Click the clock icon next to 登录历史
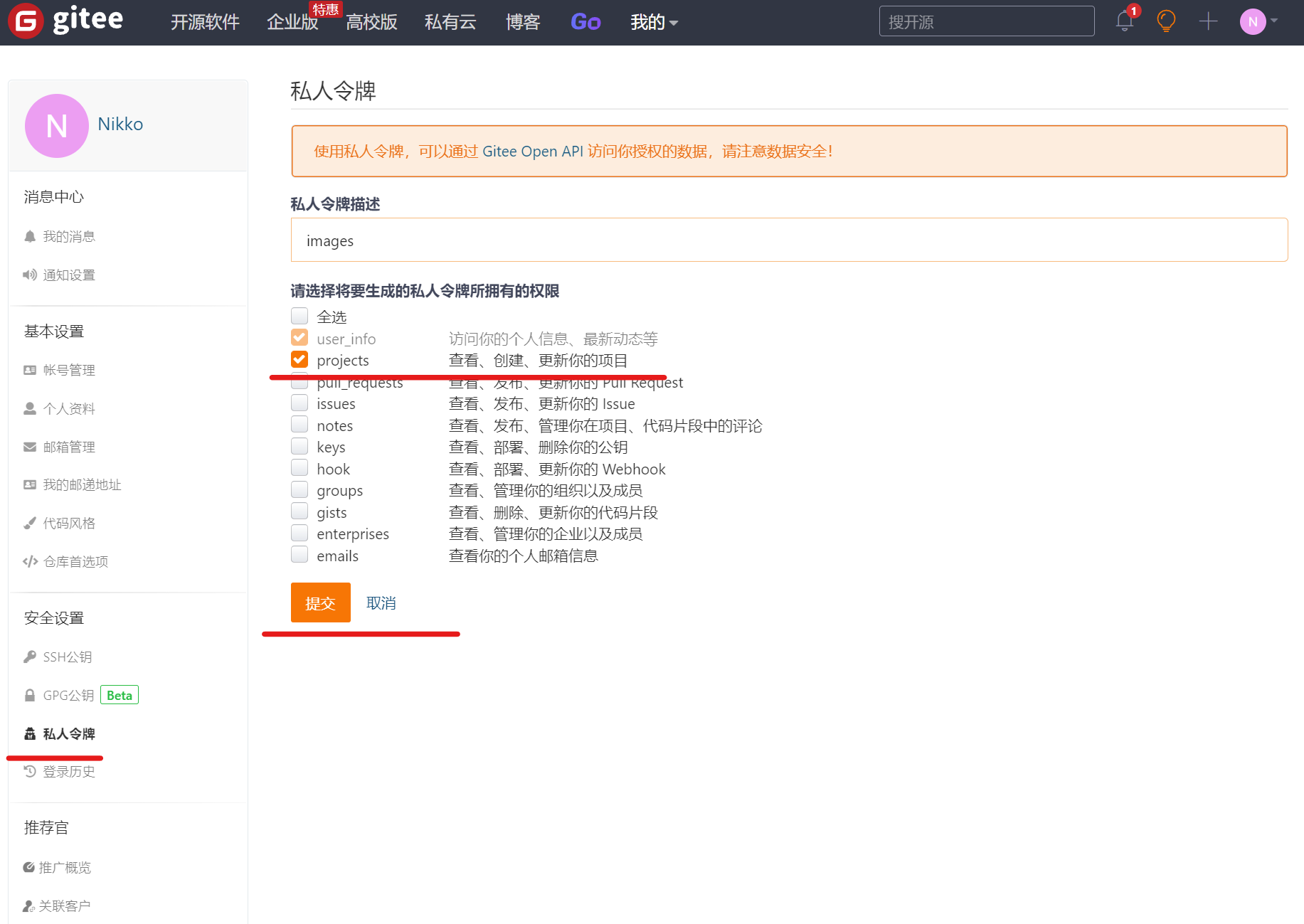This screenshot has height=924, width=1304. click(x=29, y=771)
